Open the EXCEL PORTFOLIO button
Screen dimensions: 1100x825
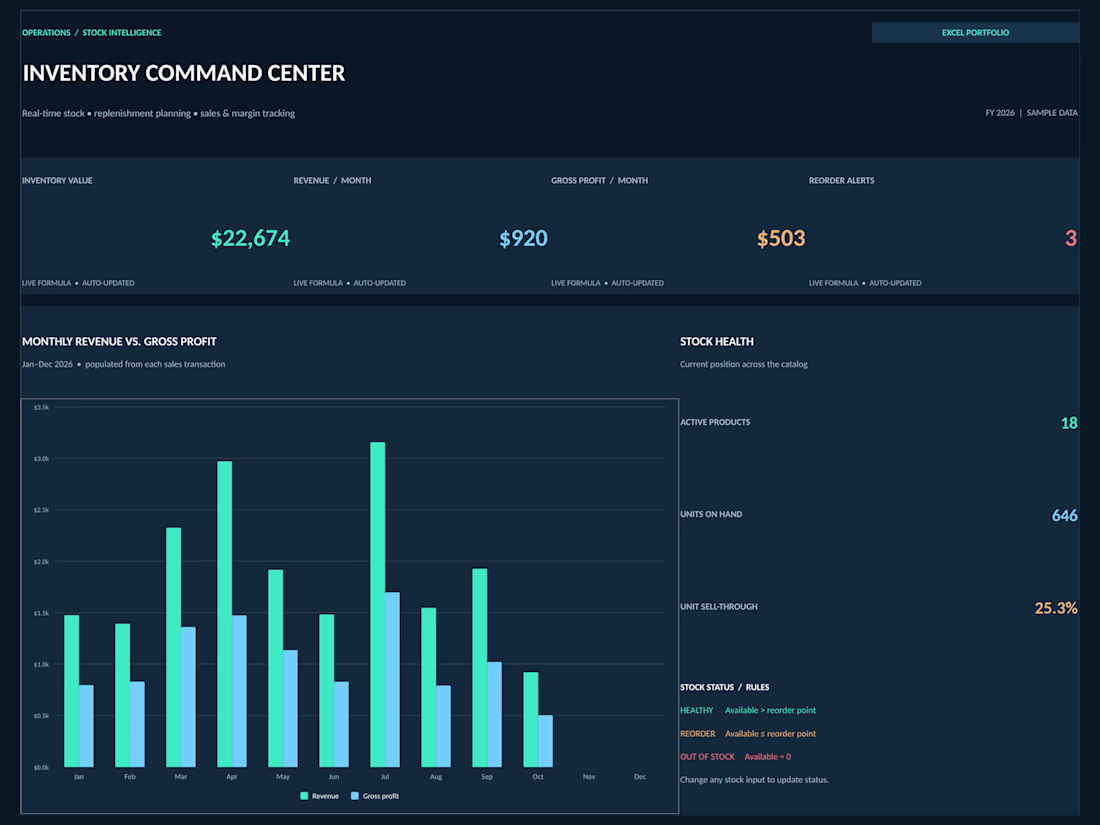975,32
